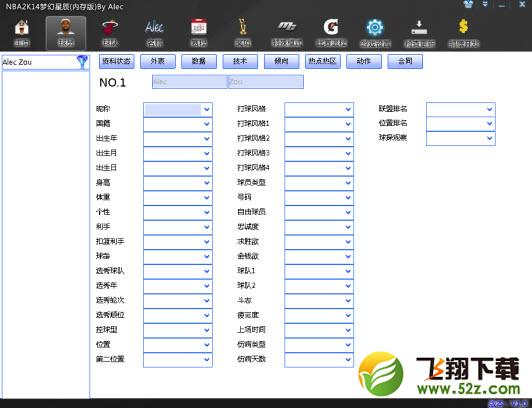The image size is (532, 408).
Task: Open the blue gear settings icon
Action: coord(375,27)
